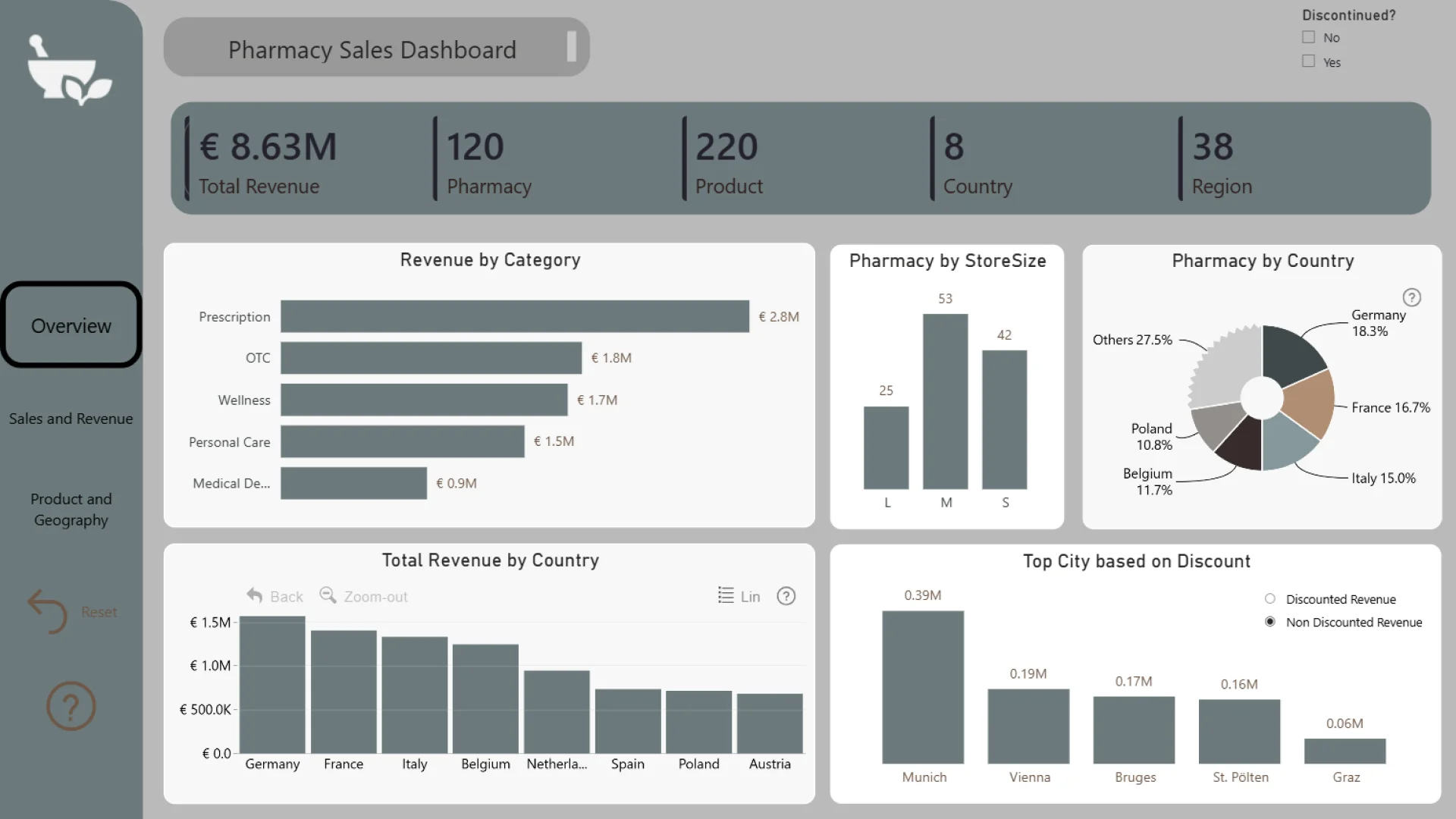The width and height of the screenshot is (1456, 819).
Task: Click the Reset text button
Action: tap(99, 612)
